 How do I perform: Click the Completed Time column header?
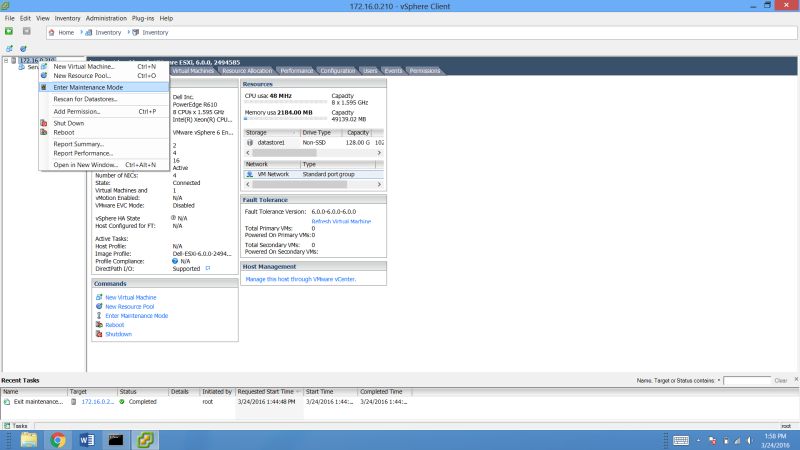pos(385,392)
